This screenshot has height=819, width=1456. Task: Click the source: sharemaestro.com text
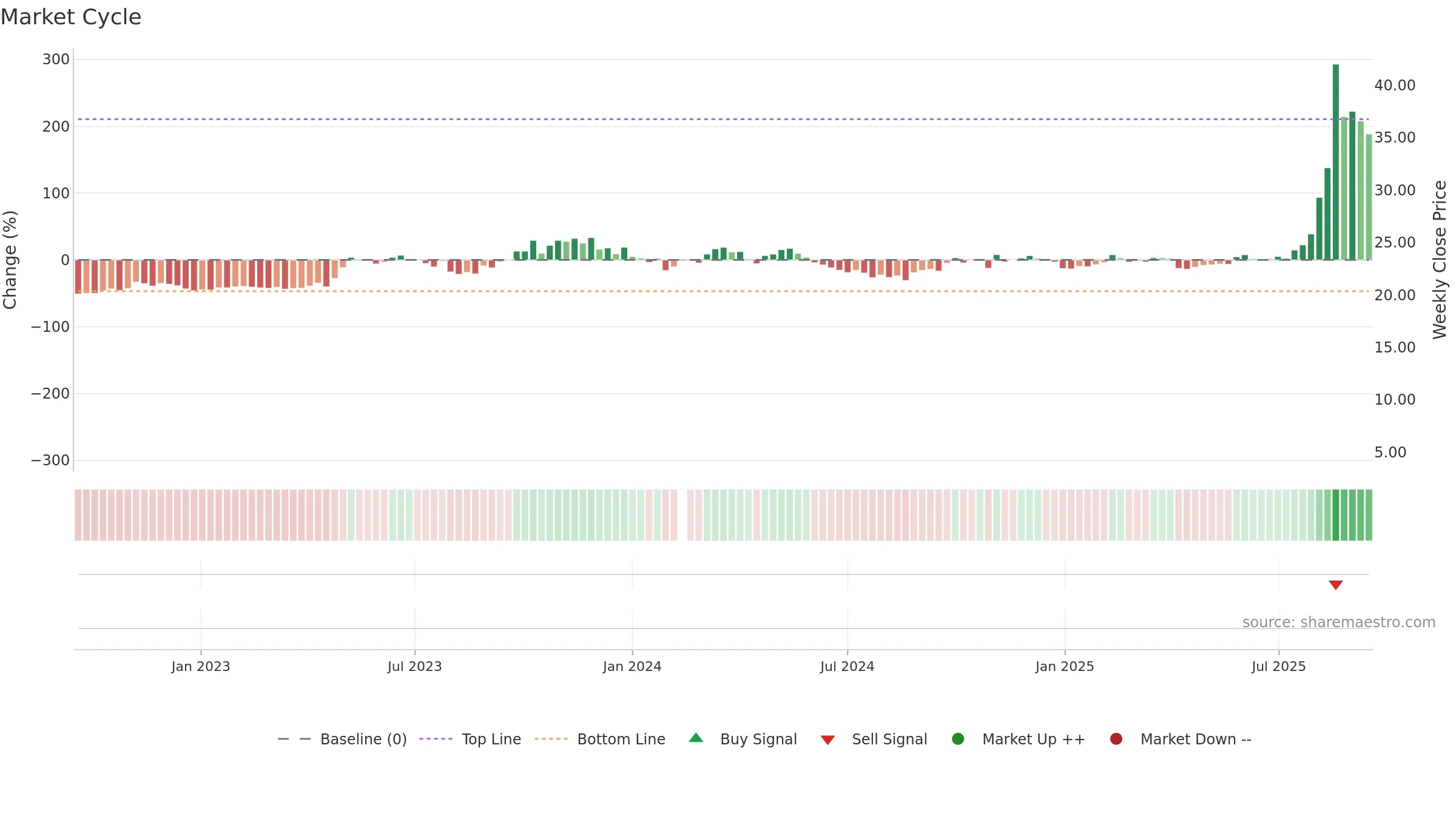coord(1339,622)
